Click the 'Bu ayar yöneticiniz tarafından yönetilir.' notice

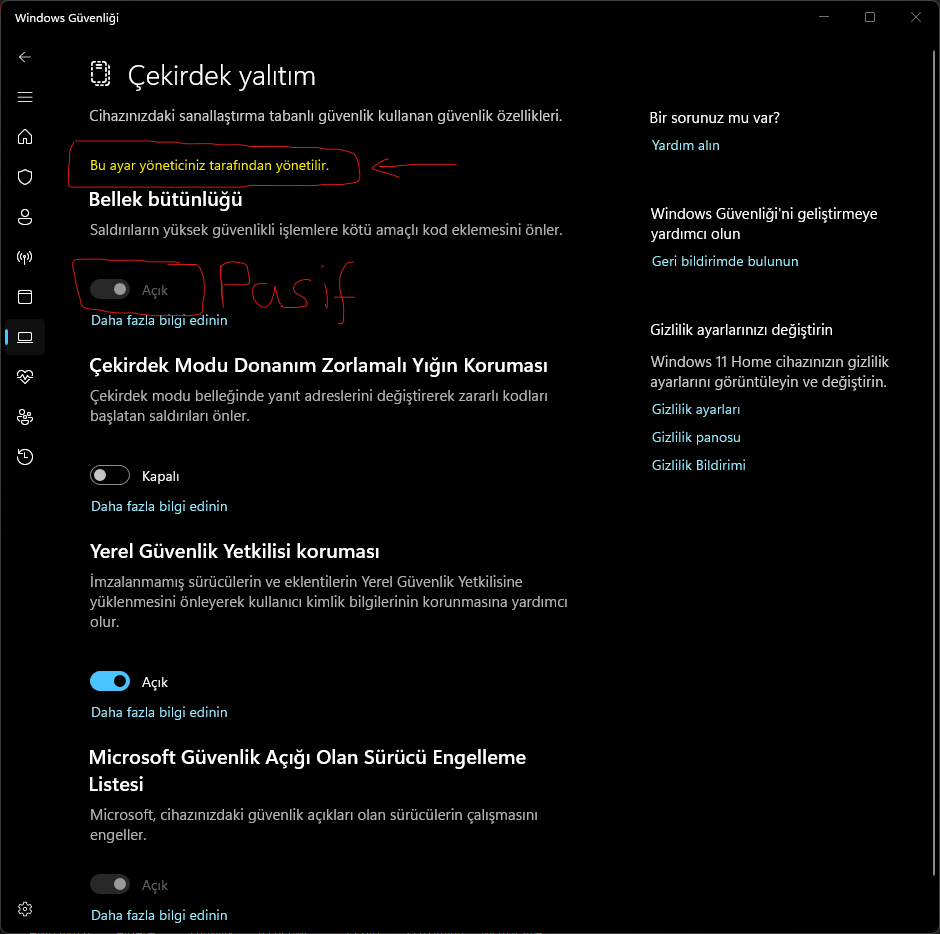tap(209, 165)
